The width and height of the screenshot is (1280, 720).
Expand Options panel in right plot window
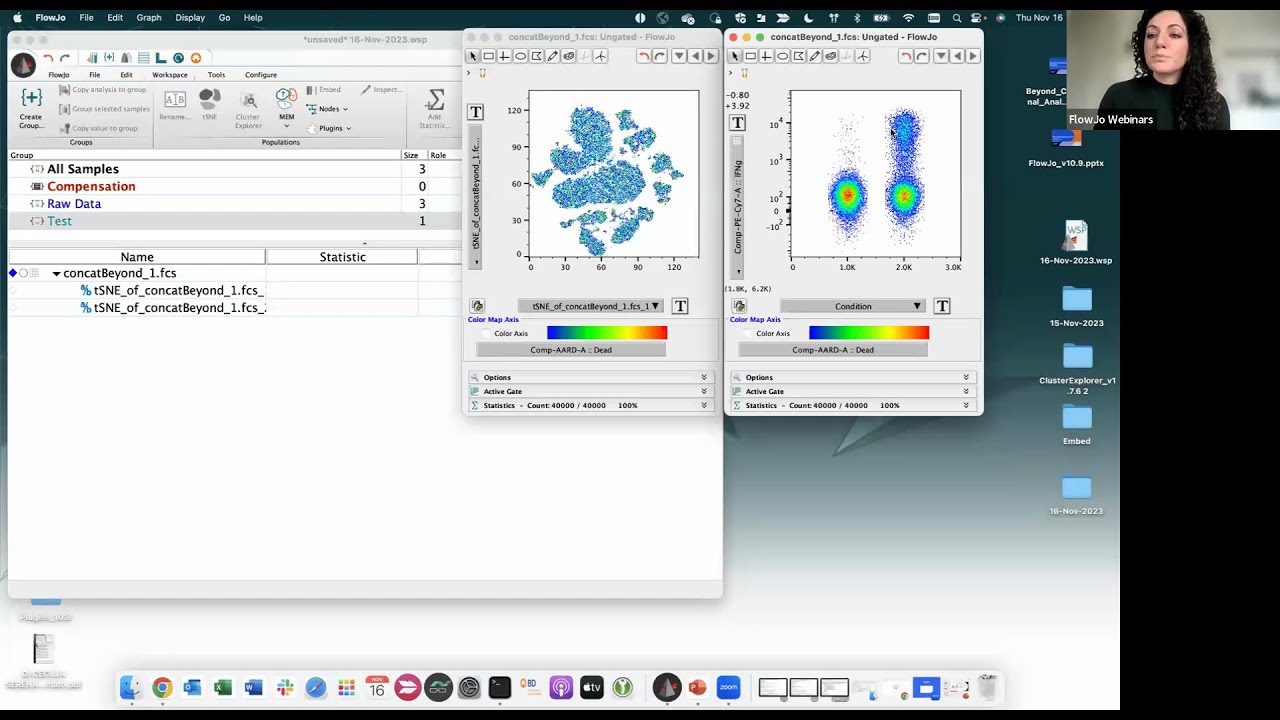(x=852, y=377)
